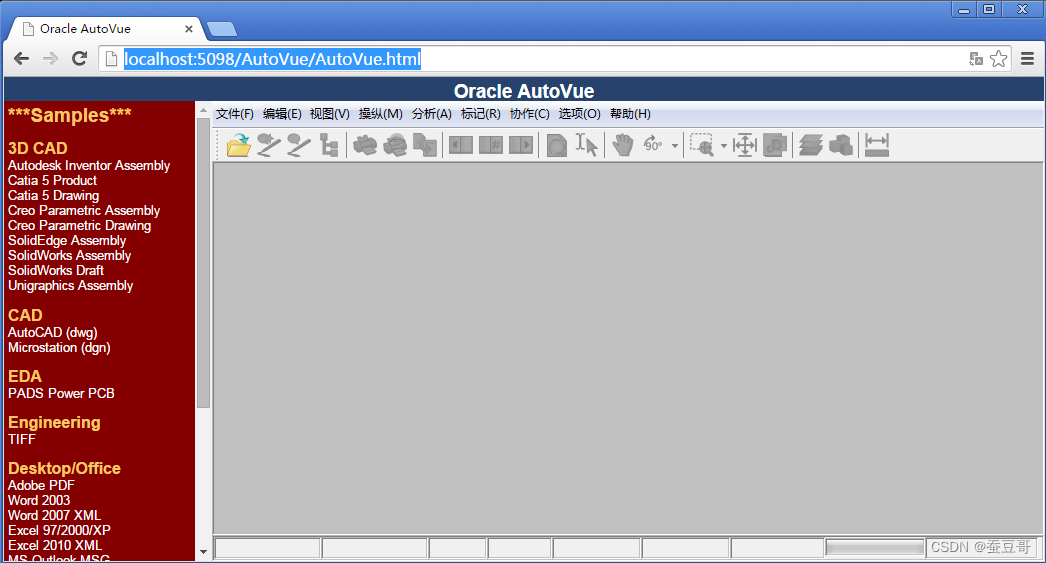Open the Adobe PDF sample

pos(41,486)
